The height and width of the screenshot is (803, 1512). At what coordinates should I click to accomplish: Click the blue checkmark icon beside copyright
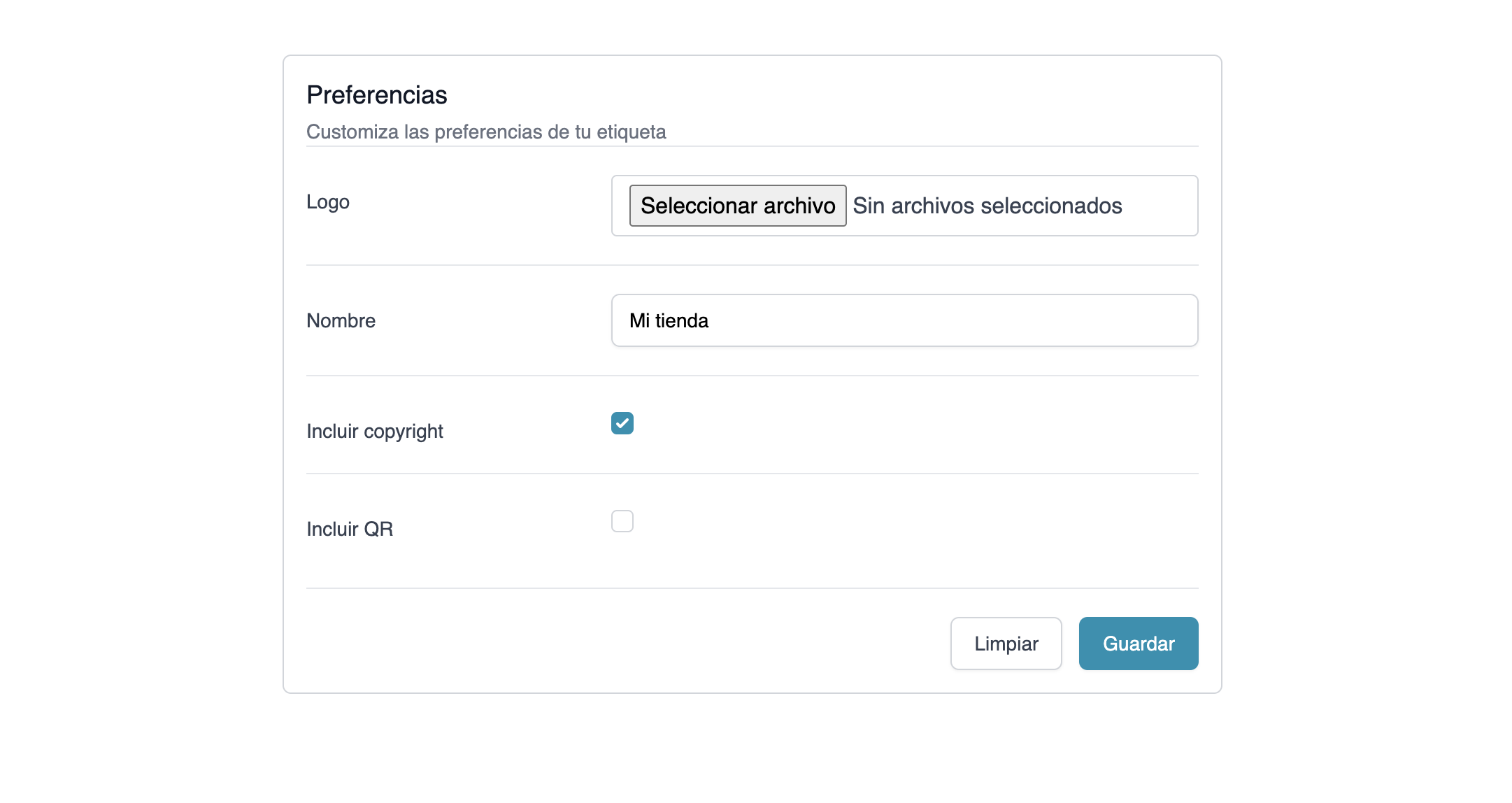(x=622, y=423)
